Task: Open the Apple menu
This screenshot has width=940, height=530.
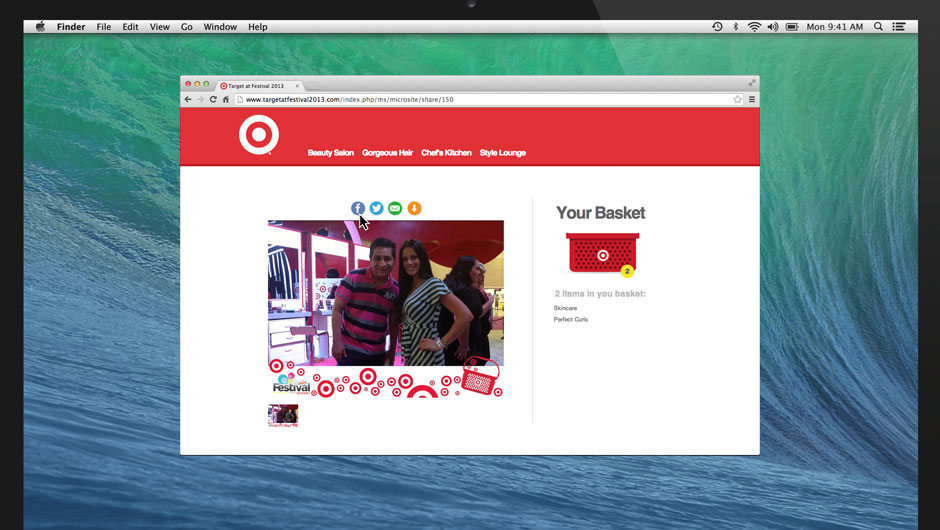Action: click(x=40, y=26)
